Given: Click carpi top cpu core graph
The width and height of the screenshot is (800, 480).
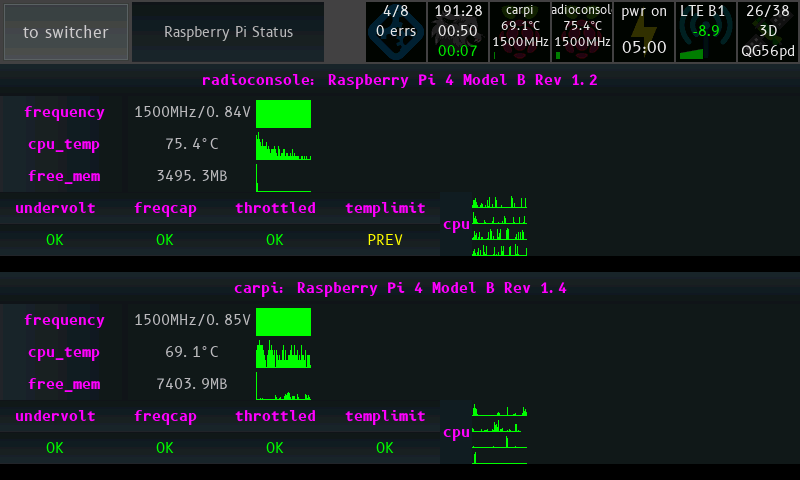Looking at the screenshot, I should pos(499,410).
